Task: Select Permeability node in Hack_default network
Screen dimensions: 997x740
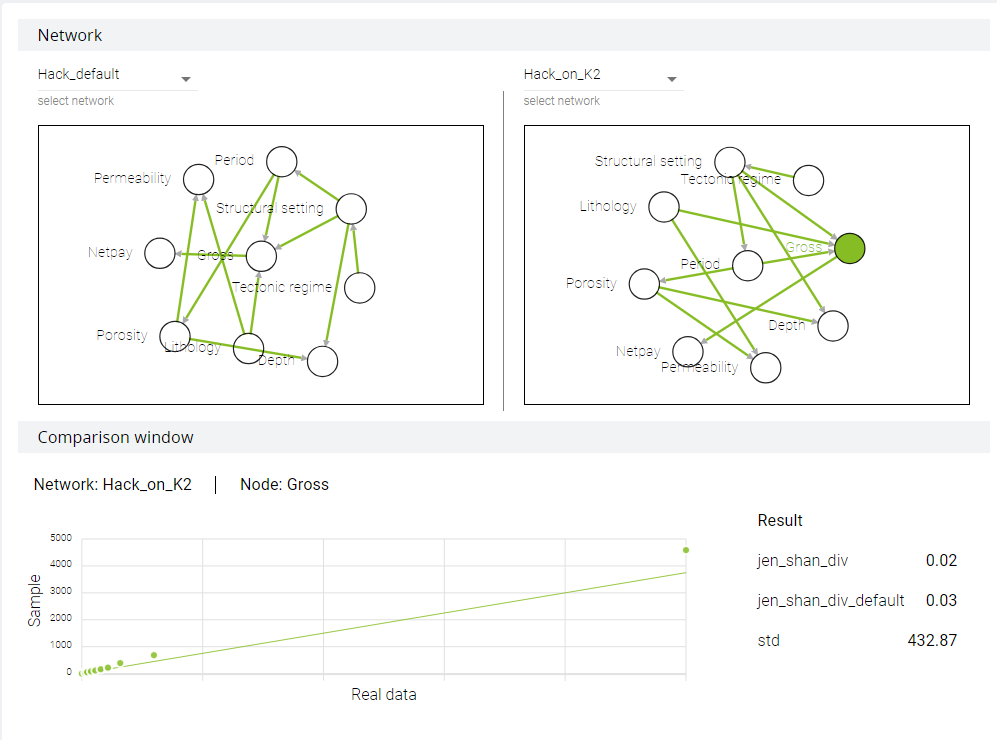Action: tap(198, 179)
